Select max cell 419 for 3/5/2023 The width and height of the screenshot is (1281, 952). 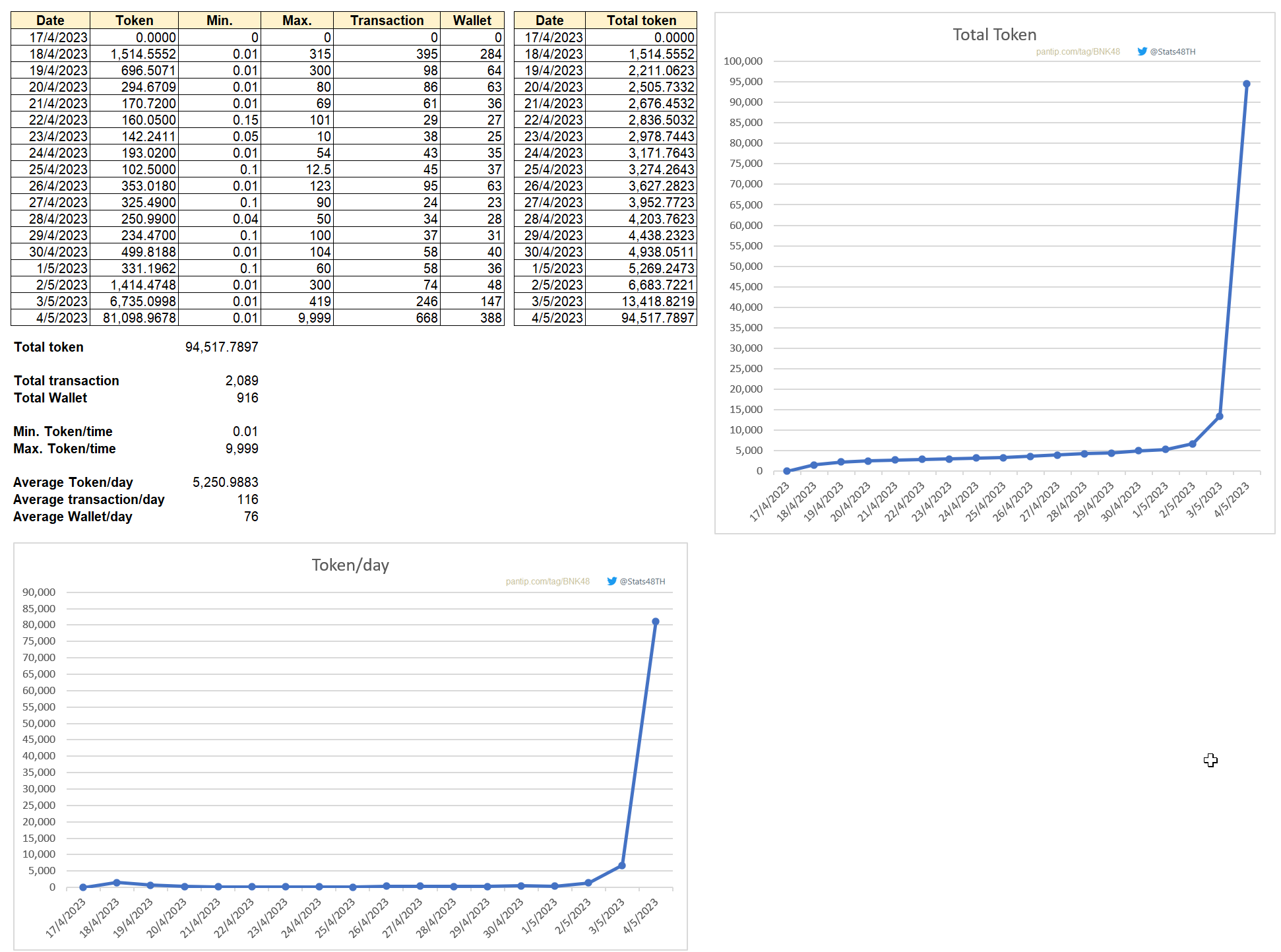297,301
